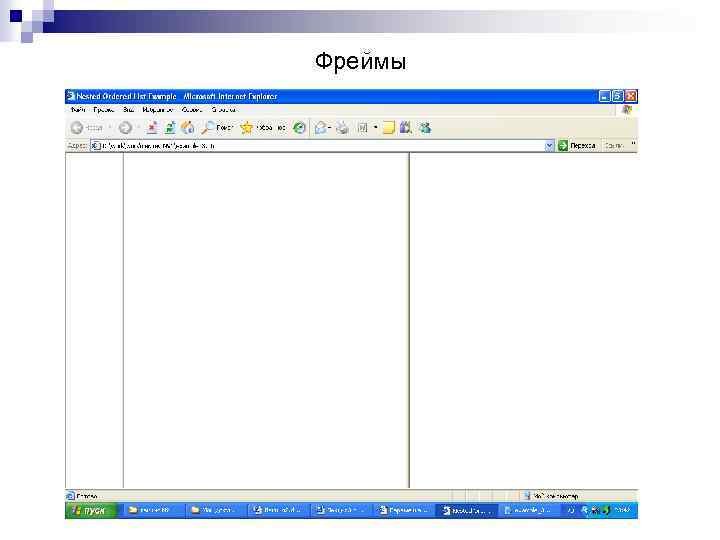720x540 pixels.
Task: Click the Research book icon in toolbar
Action: coord(405,128)
